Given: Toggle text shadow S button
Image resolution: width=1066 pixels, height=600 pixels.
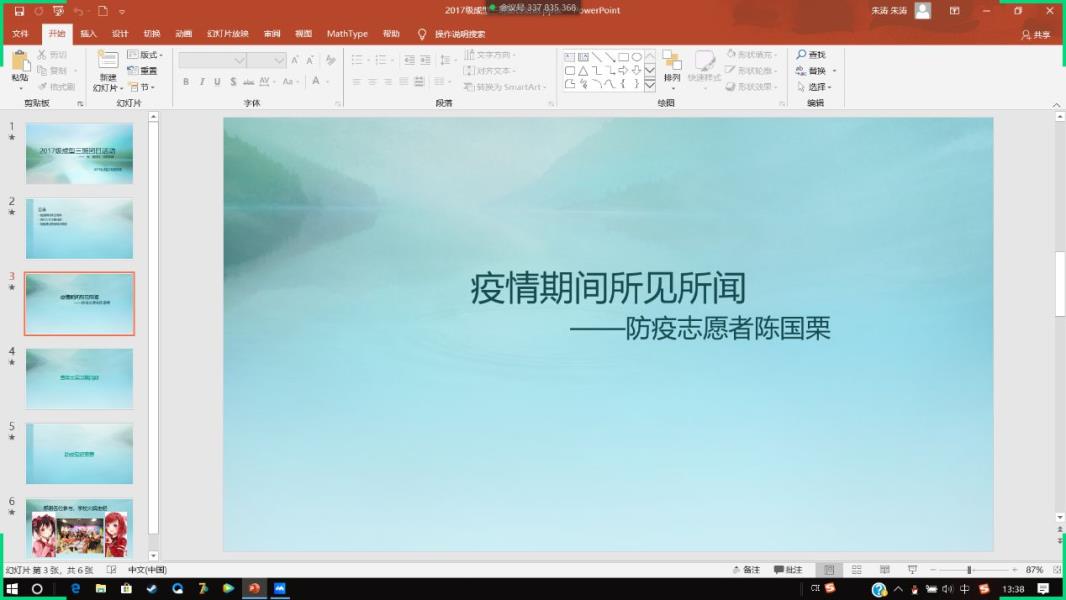Looking at the screenshot, I should (233, 82).
